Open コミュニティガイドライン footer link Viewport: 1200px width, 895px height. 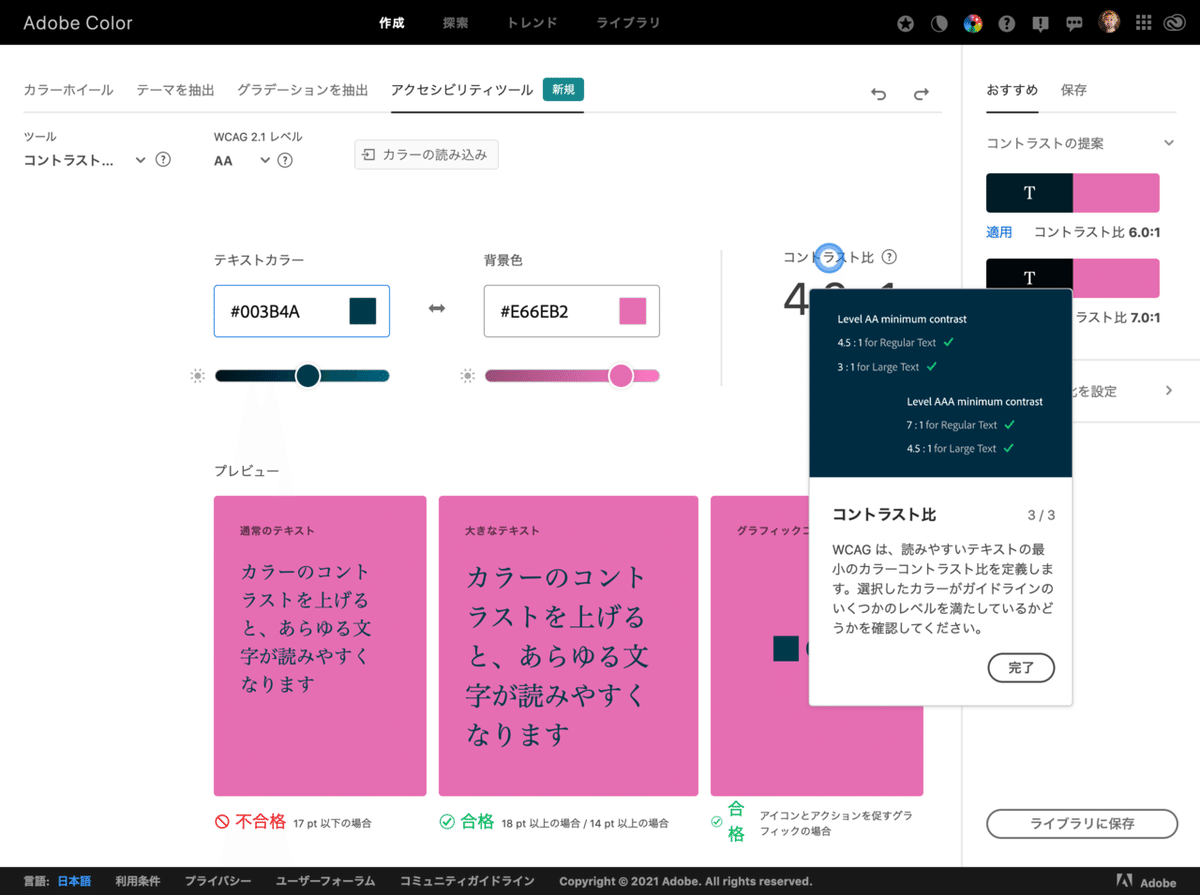pyautogui.click(x=467, y=881)
